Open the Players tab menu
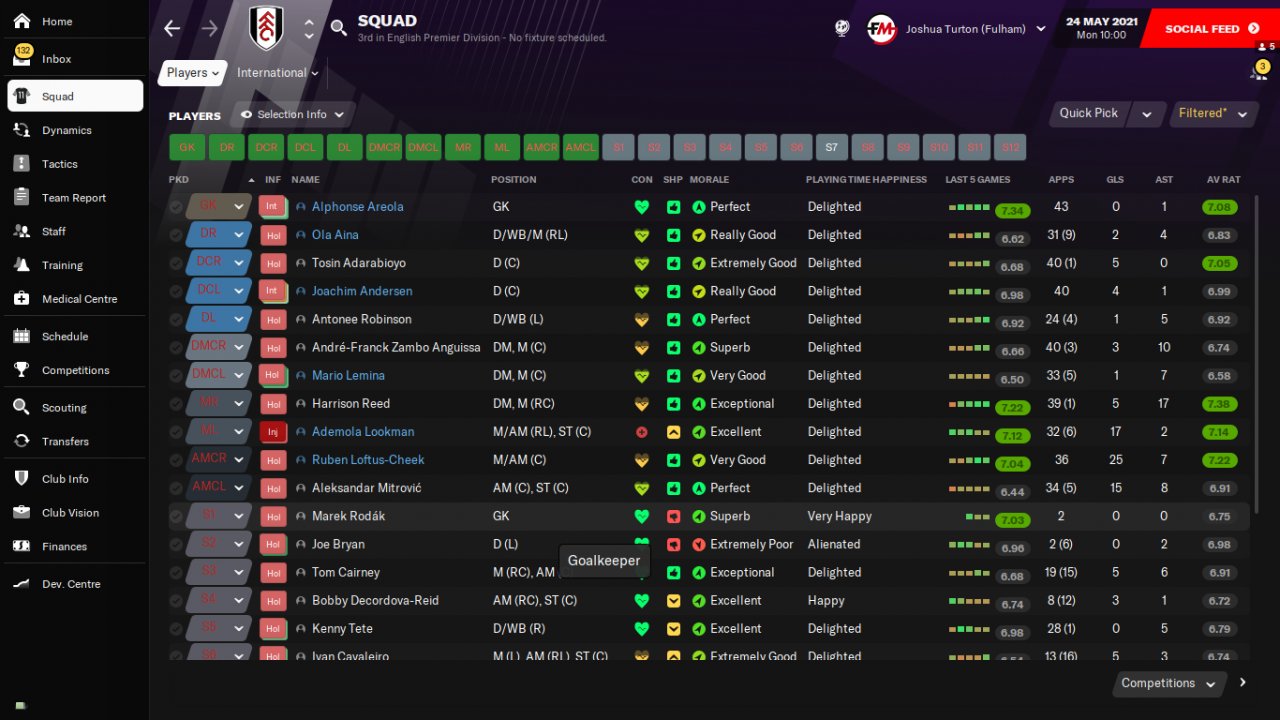Screen dimensions: 1280x720 [193, 73]
